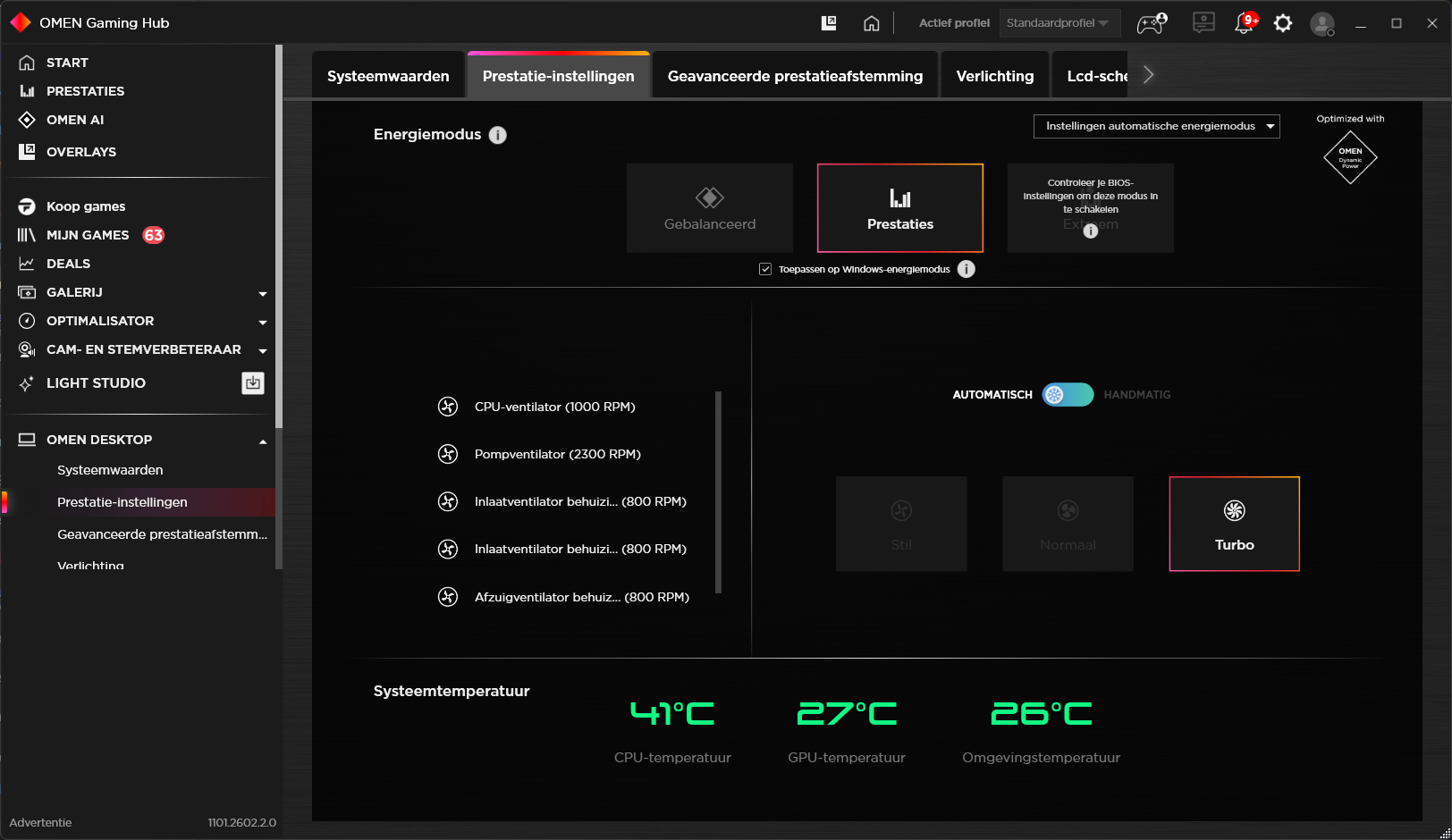The width and height of the screenshot is (1452, 840).
Task: Open OMEN AI page
Action: pos(75,120)
